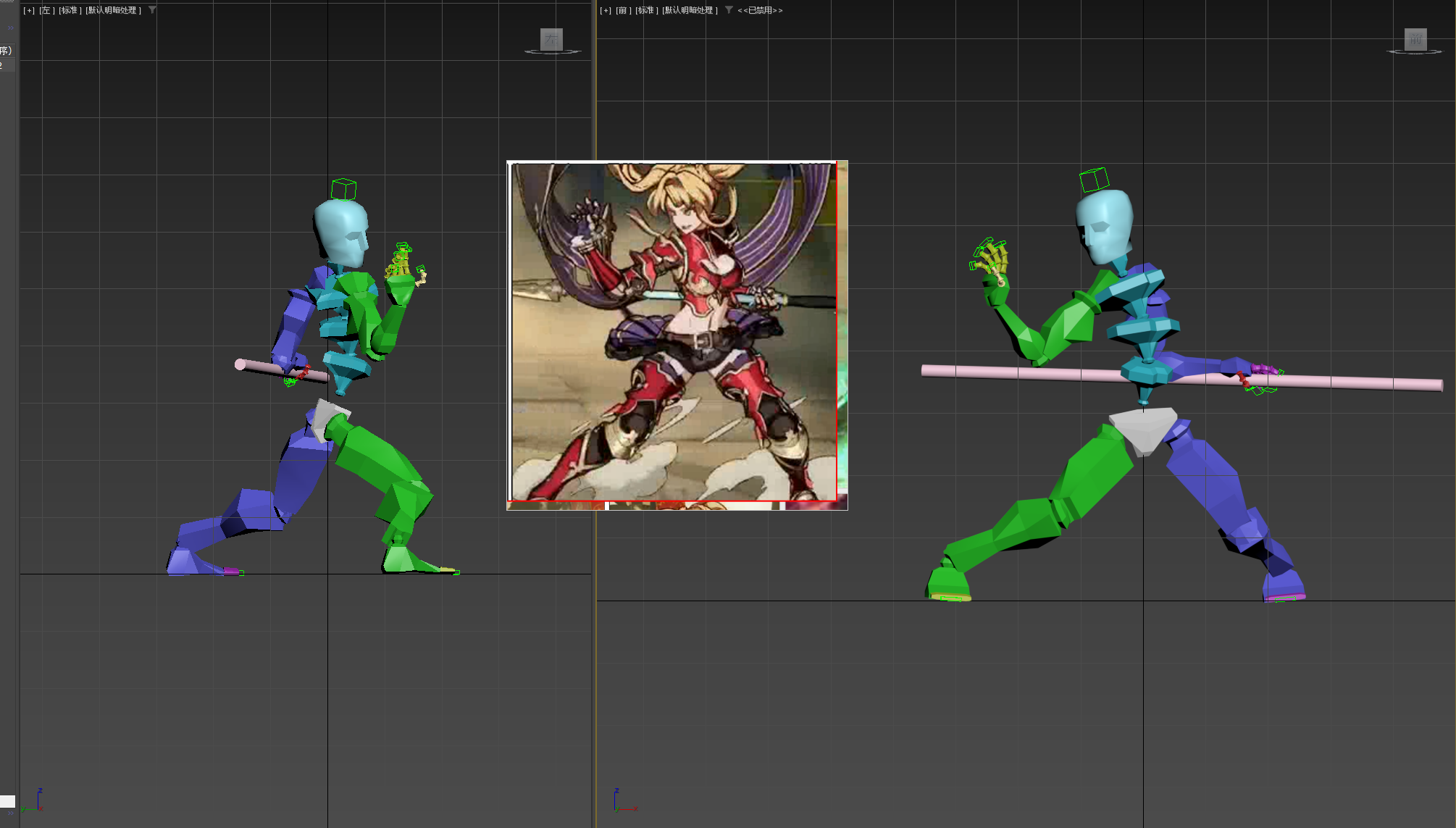
Task: Open the [+] general viewport menu of the left view
Action: click(28, 10)
